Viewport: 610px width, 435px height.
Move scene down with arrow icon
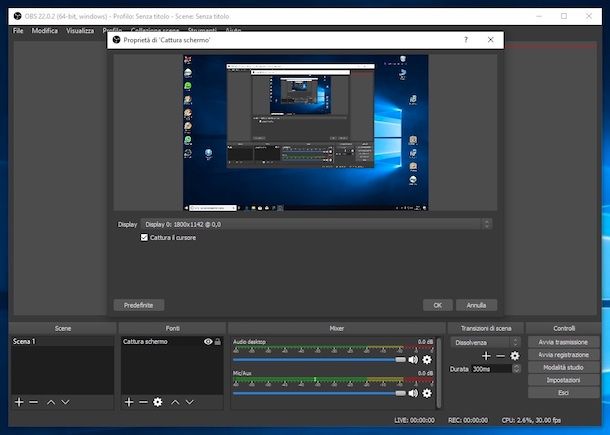point(65,402)
